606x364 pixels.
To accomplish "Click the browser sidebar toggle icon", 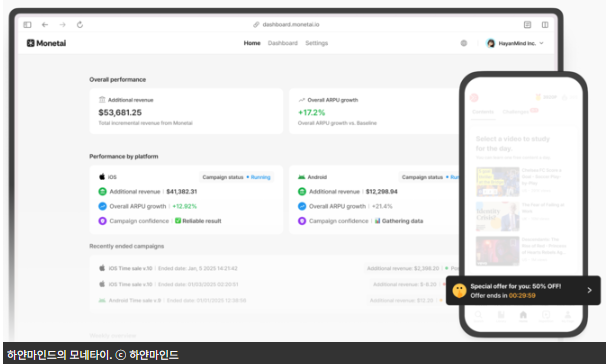I will point(27,25).
